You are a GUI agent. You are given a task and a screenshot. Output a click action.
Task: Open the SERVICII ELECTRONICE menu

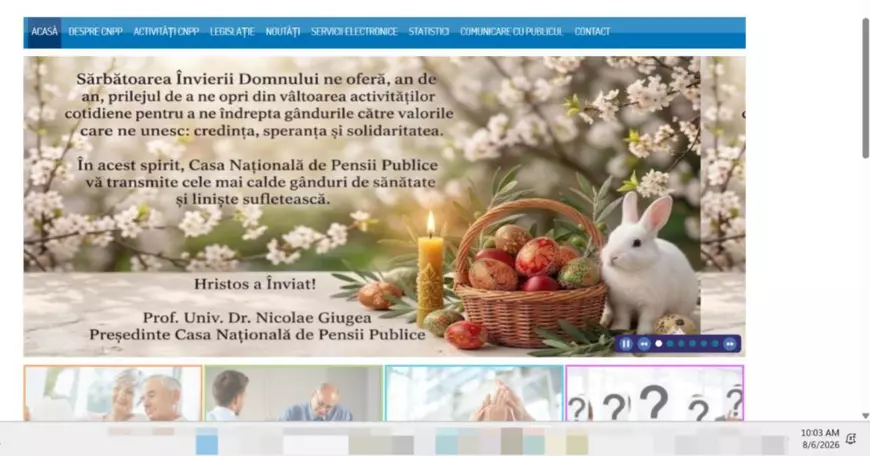coord(354,32)
